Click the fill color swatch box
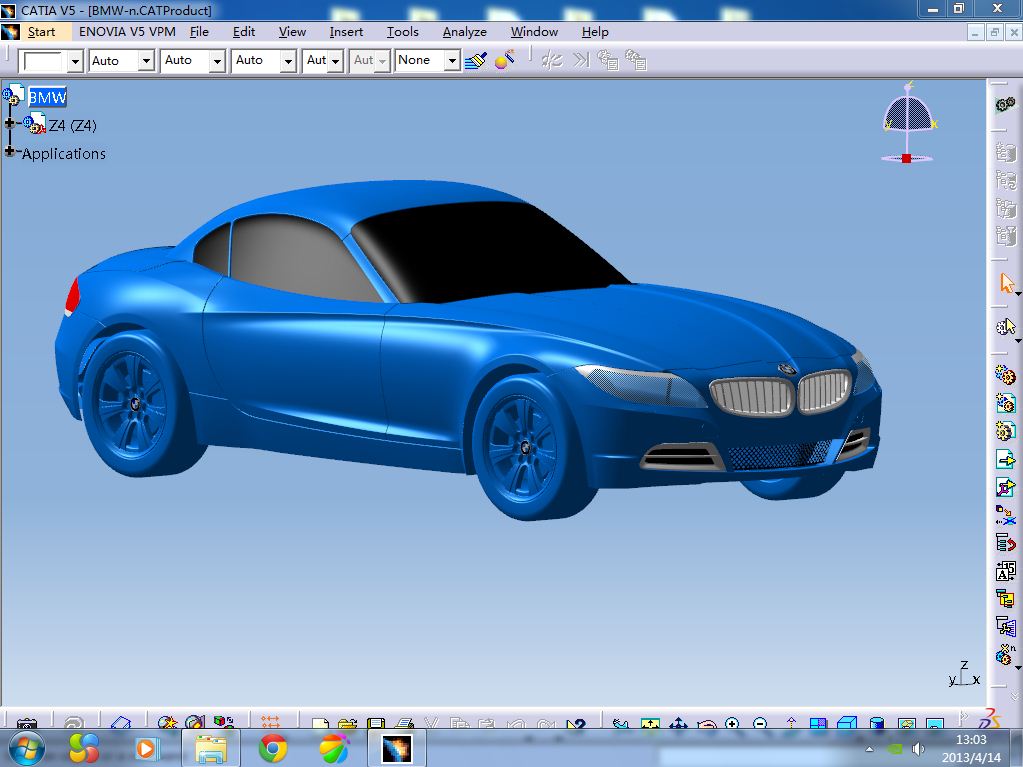 tap(43, 61)
